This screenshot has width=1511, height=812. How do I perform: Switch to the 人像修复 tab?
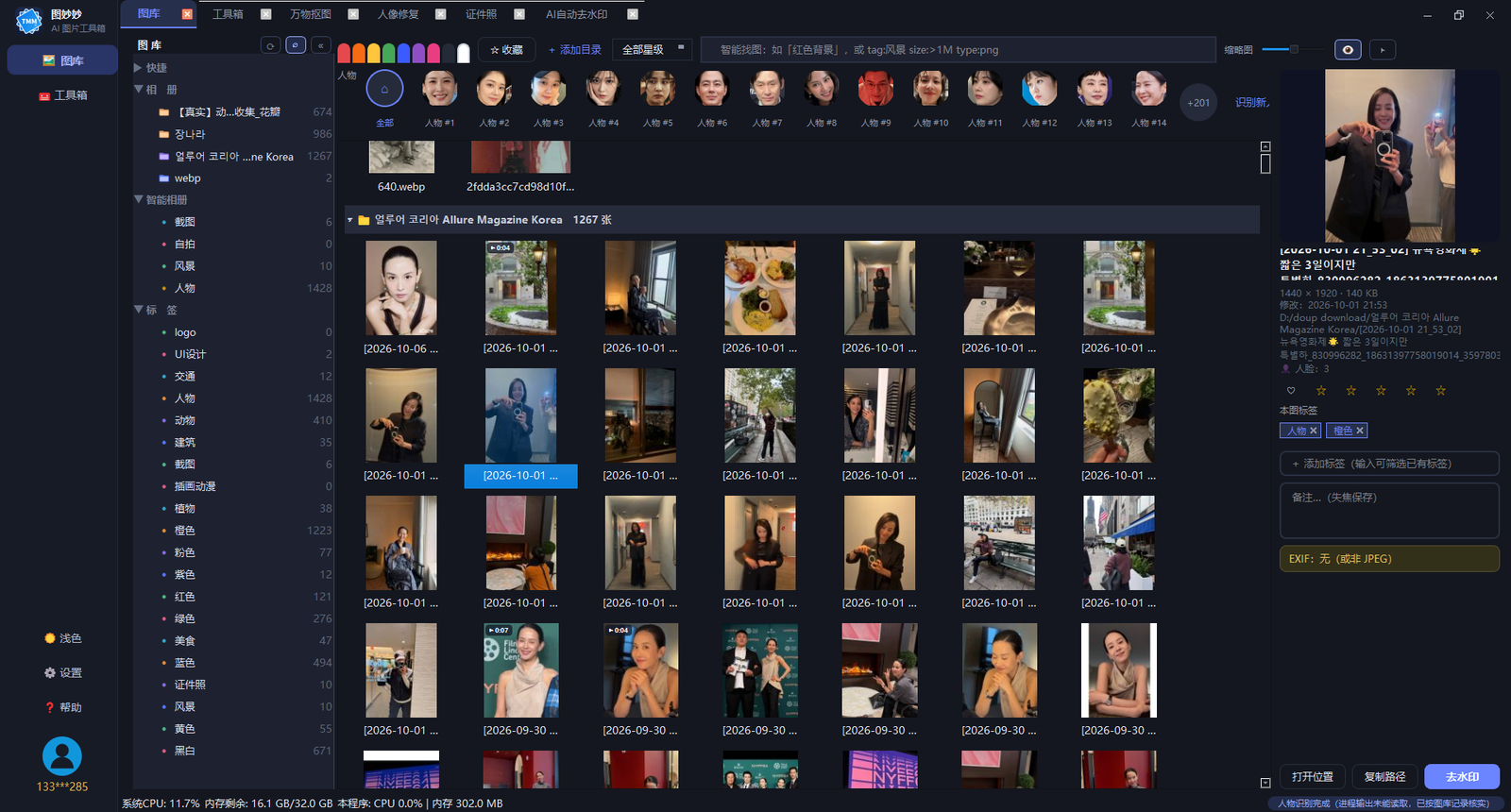(398, 14)
